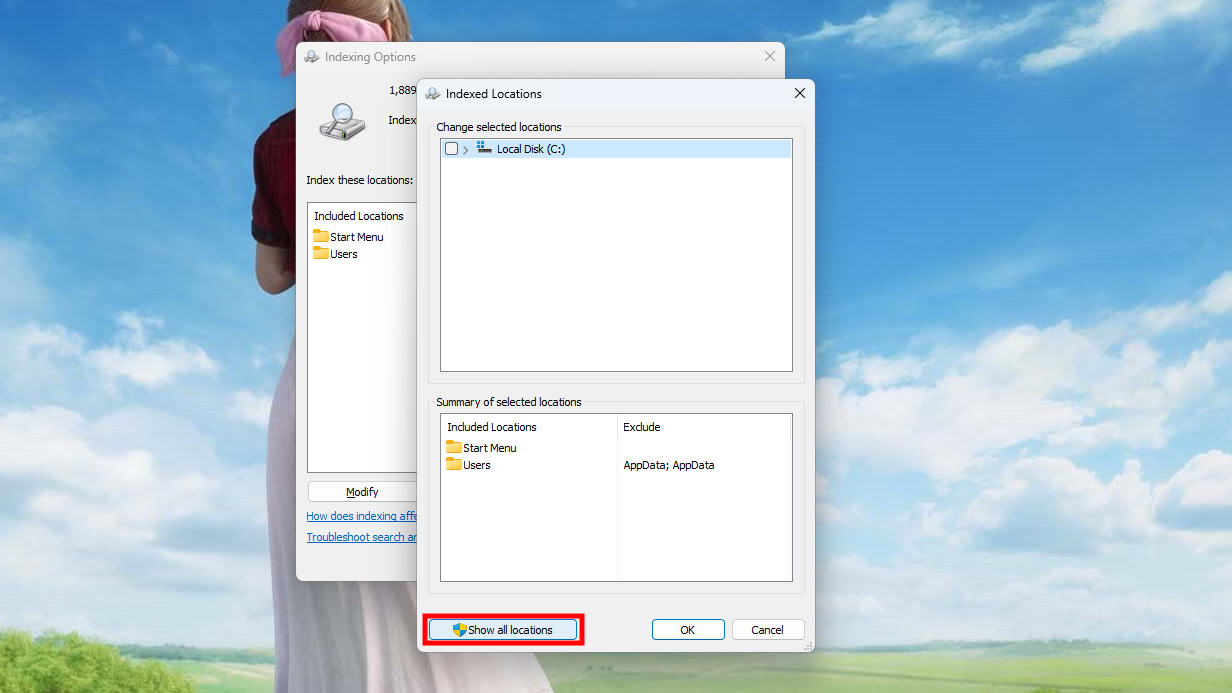Open the How does indexing affect link

point(362,516)
